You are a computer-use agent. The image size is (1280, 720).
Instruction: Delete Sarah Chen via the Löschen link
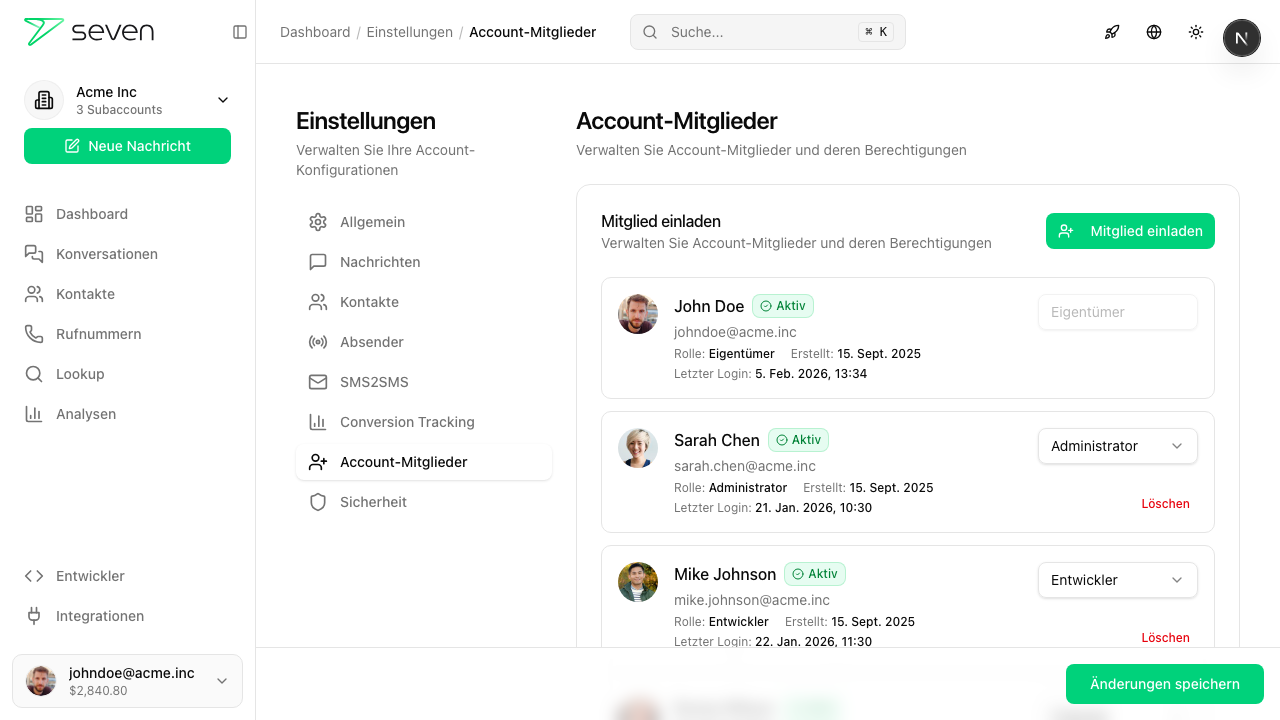(1165, 504)
